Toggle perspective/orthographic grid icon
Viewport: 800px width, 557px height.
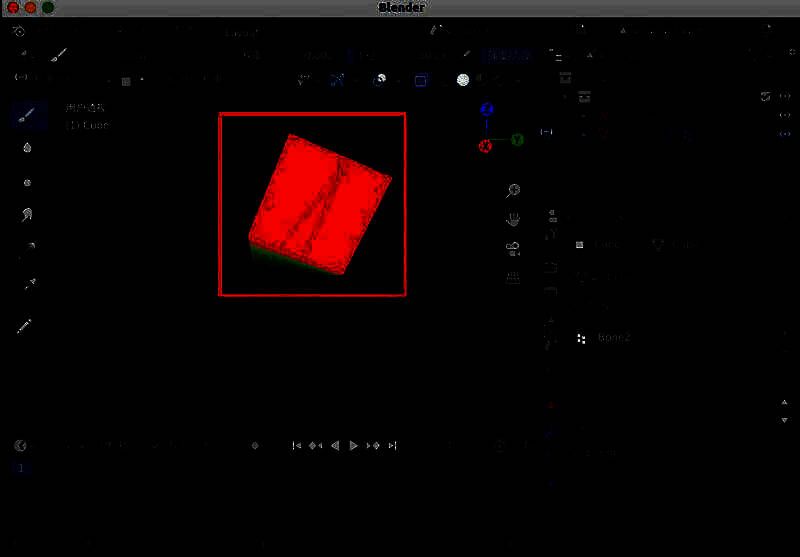pos(513,278)
